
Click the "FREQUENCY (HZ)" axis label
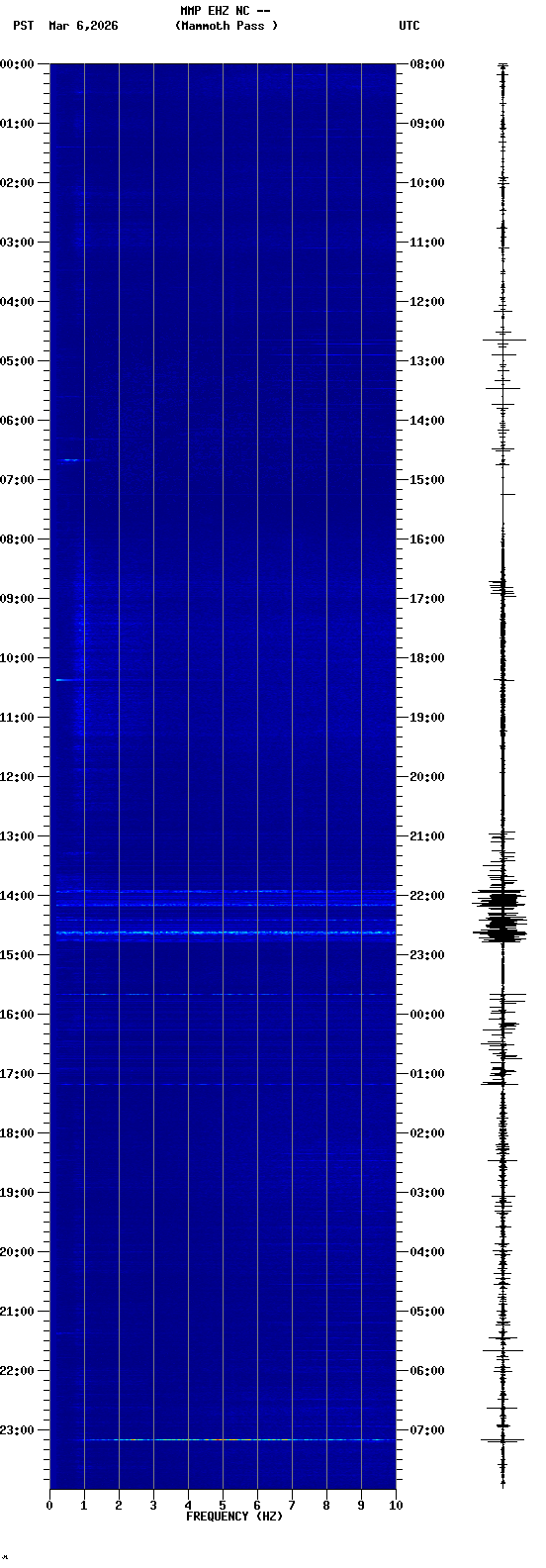click(x=234, y=1517)
